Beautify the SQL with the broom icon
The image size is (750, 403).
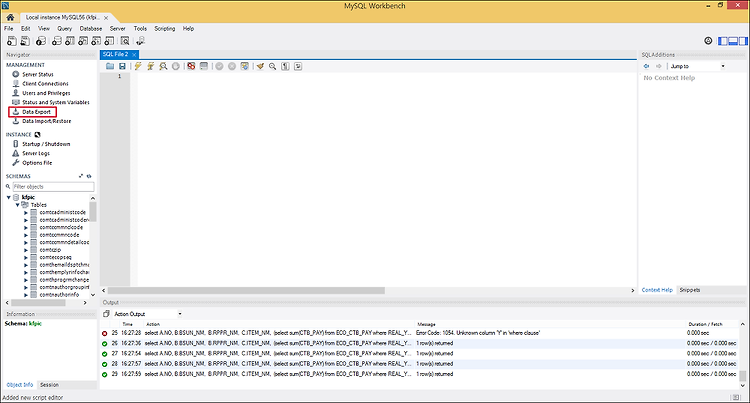click(x=260, y=66)
